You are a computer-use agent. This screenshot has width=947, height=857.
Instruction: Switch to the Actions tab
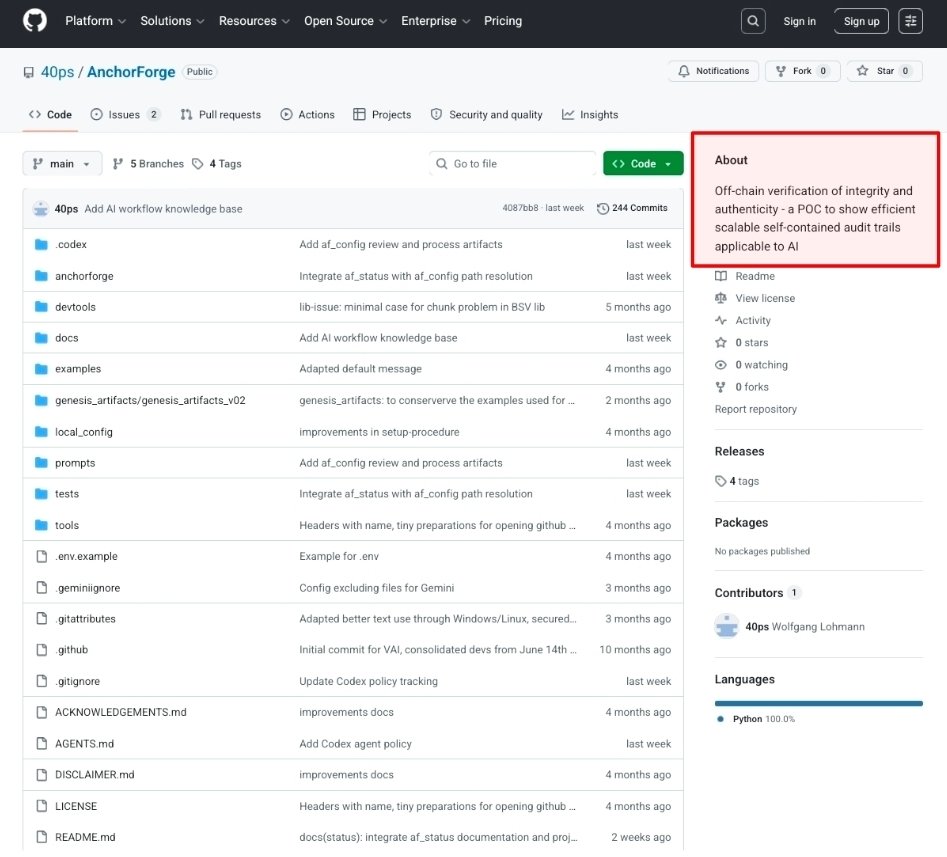307,115
